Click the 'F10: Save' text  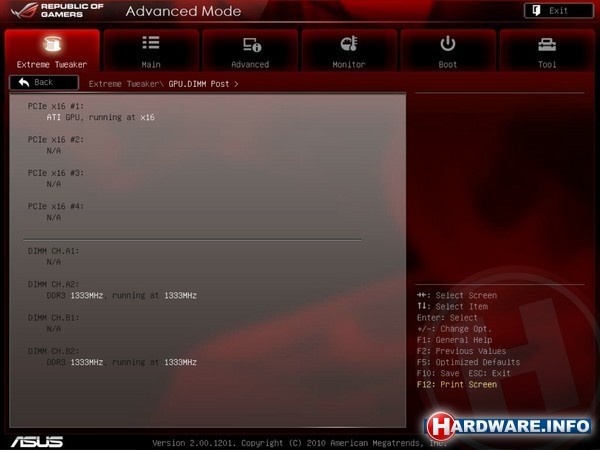(438, 373)
